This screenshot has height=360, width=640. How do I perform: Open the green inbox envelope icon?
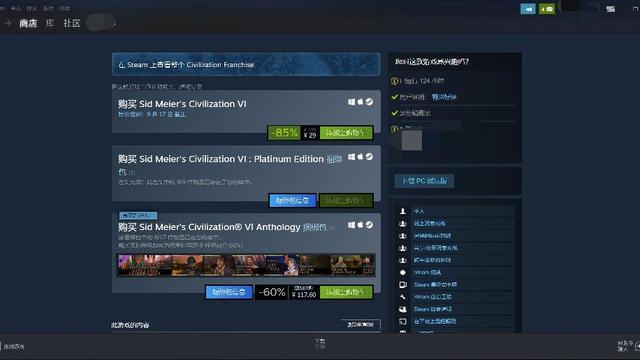547,9
